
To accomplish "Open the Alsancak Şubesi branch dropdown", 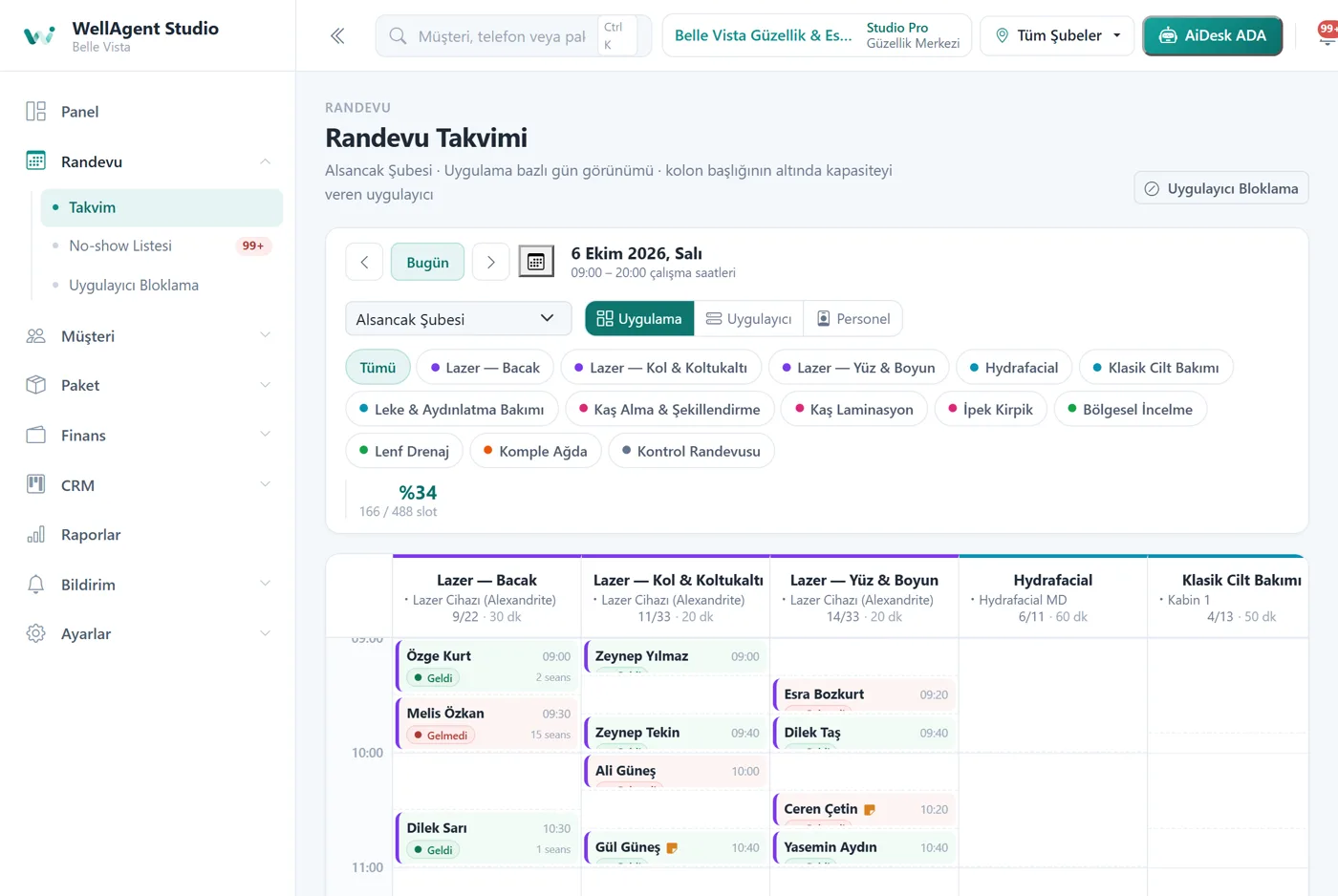I will pos(458,319).
